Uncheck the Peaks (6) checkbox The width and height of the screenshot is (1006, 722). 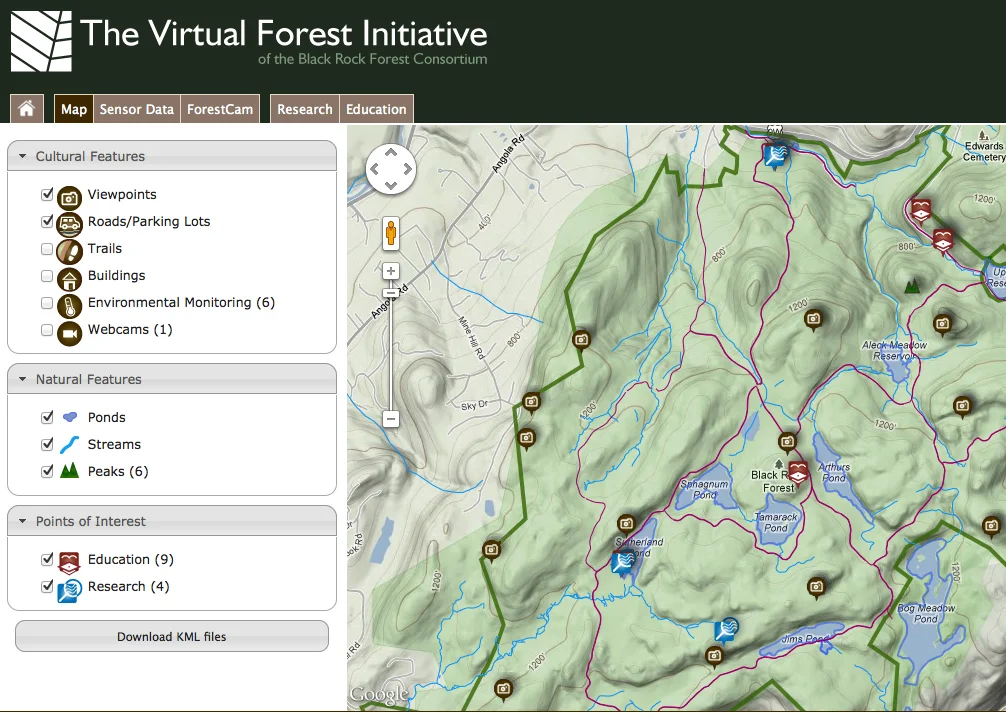(47, 471)
